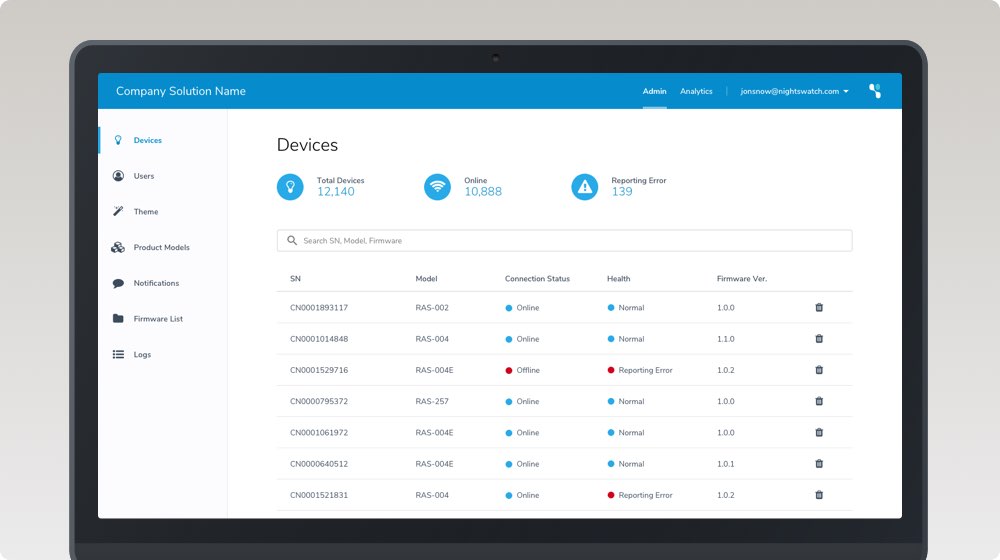This screenshot has width=1000, height=560.
Task: Select the Admin tab in header
Action: (x=654, y=91)
